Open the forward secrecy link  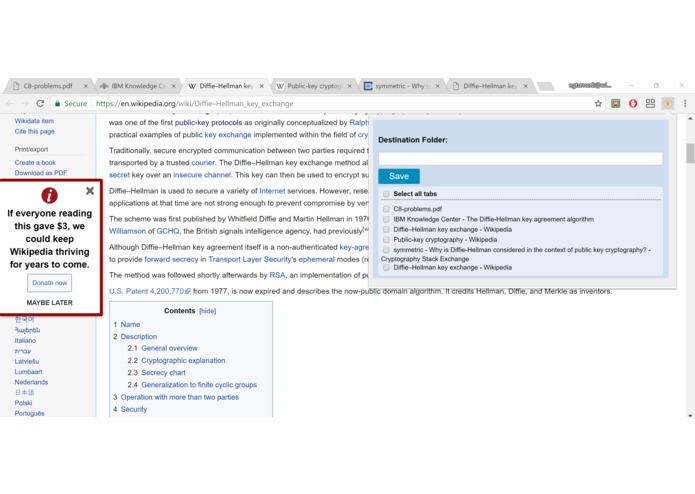click(x=171, y=259)
